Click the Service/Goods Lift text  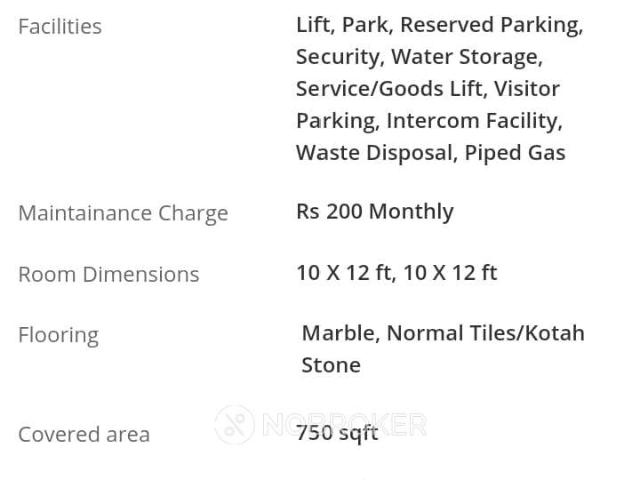392,89
